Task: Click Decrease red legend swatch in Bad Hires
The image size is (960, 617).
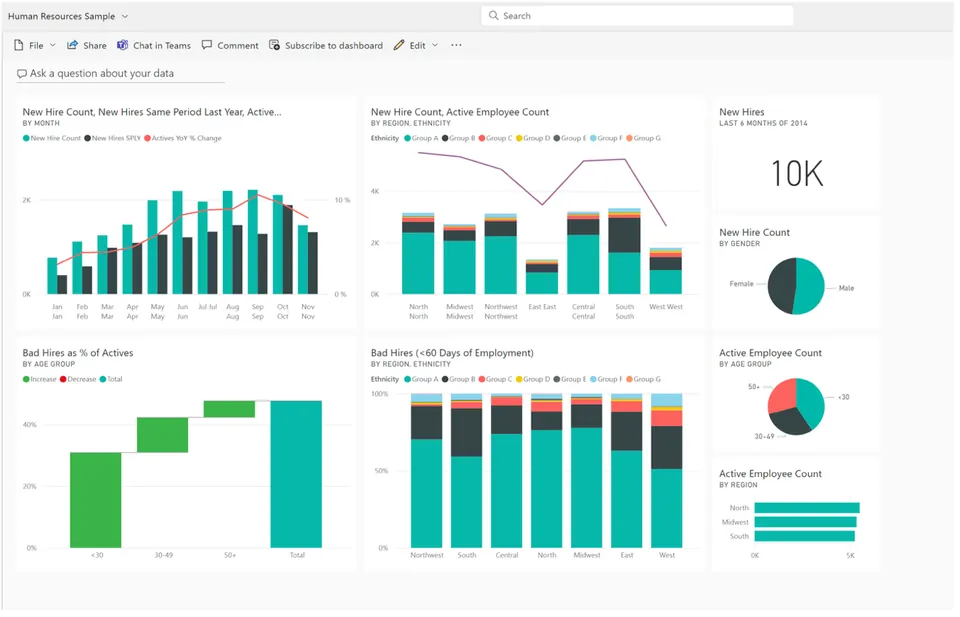Action: click(63, 380)
